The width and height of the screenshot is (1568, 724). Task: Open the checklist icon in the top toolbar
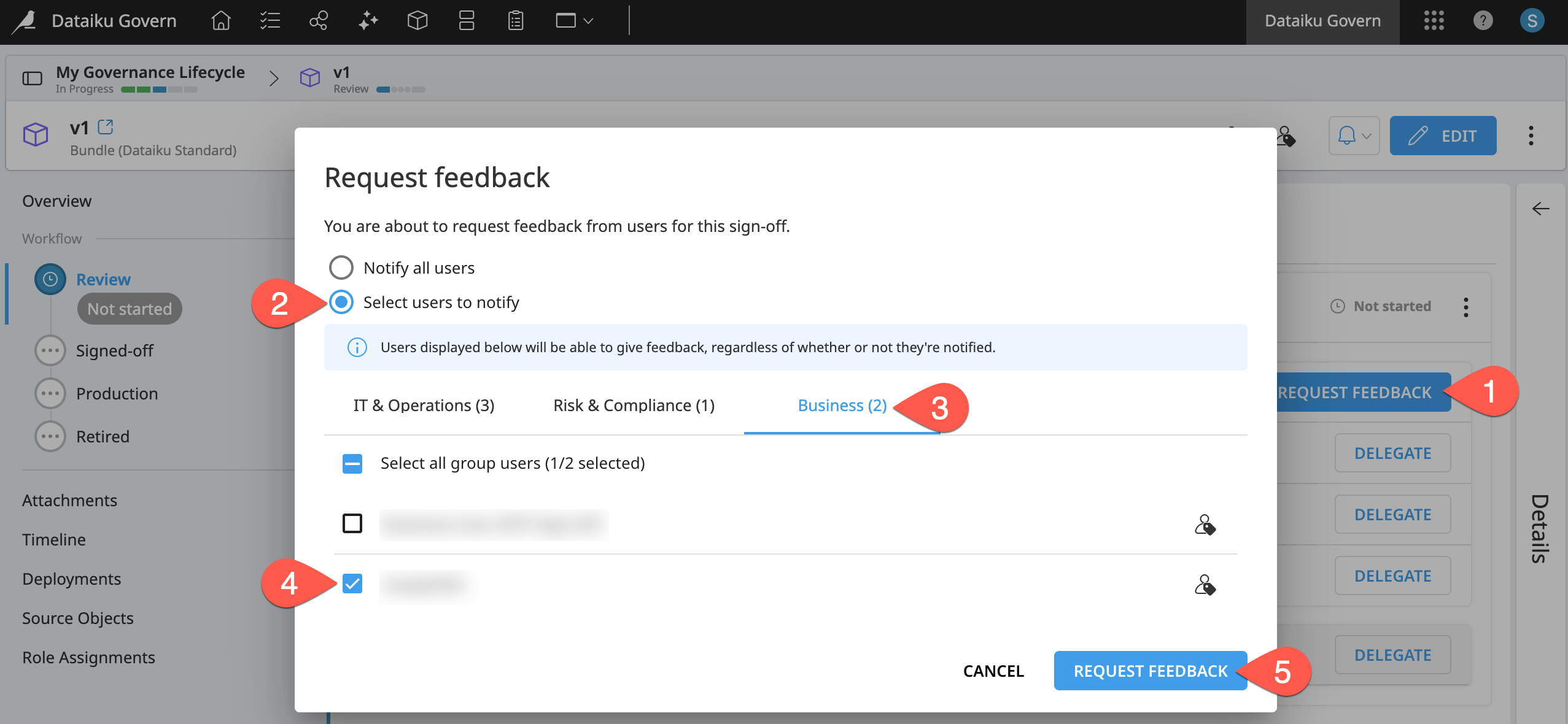click(x=268, y=21)
